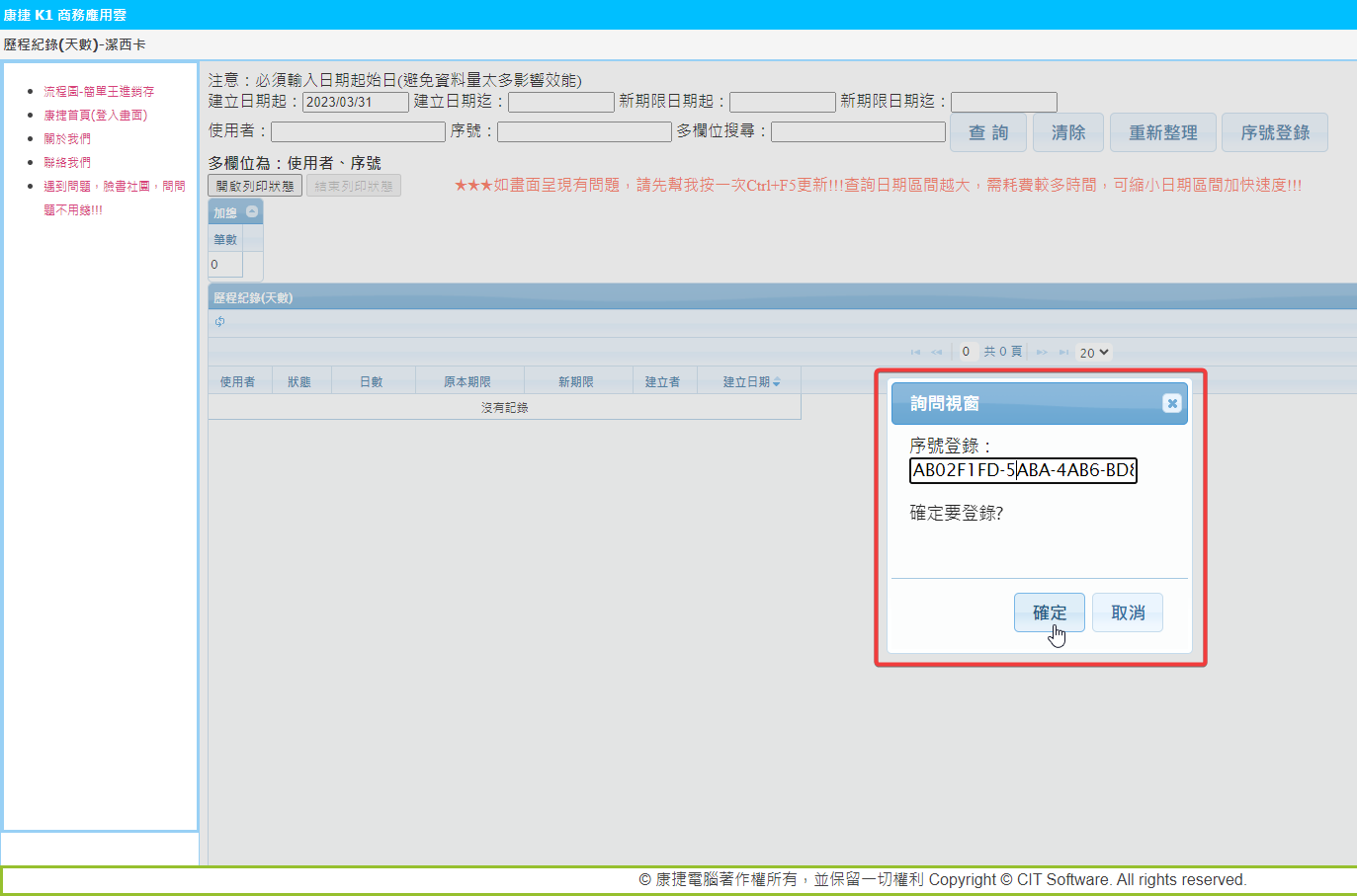
Task: Go to last page in grid pager
Action: [1063, 353]
